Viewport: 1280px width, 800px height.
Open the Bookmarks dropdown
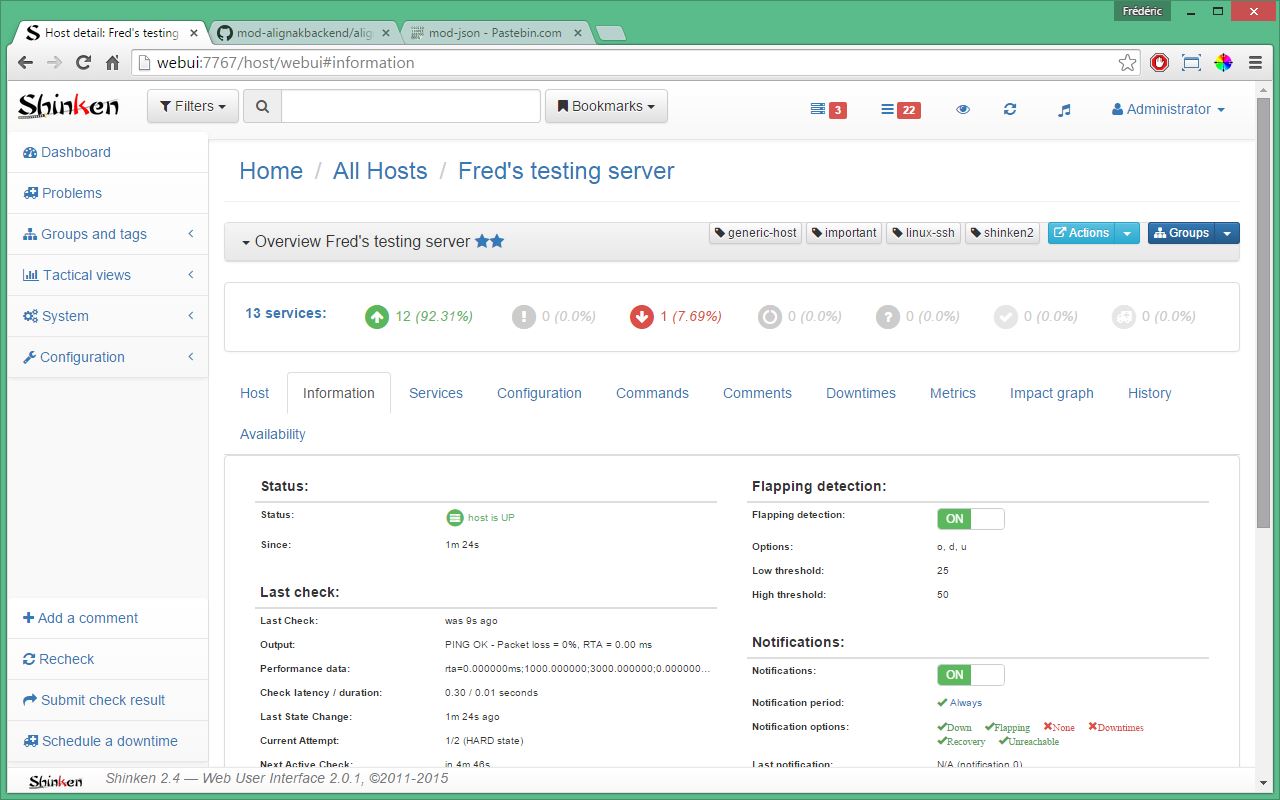point(606,106)
